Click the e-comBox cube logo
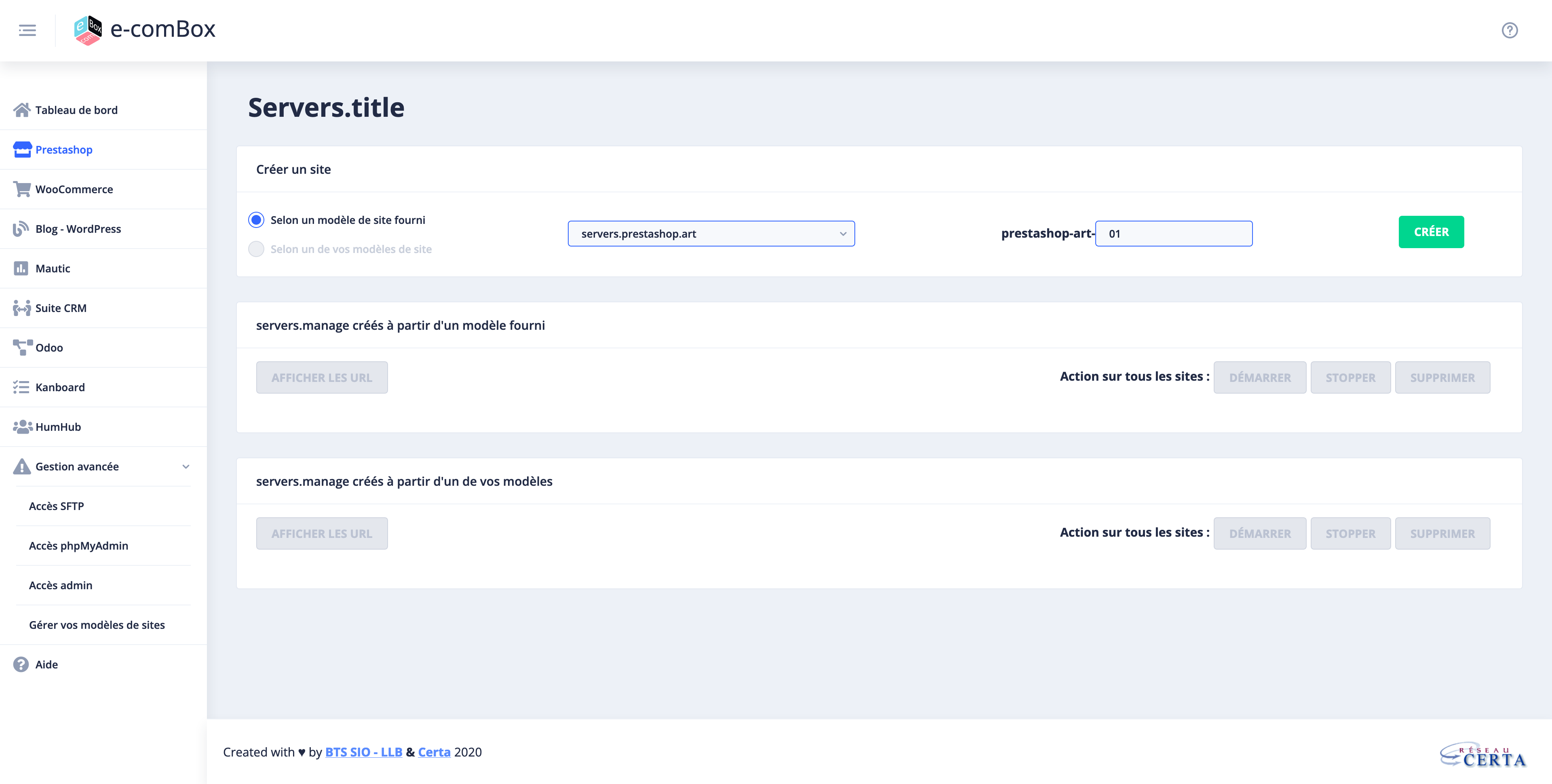This screenshot has height=784, width=1552. coord(88,30)
